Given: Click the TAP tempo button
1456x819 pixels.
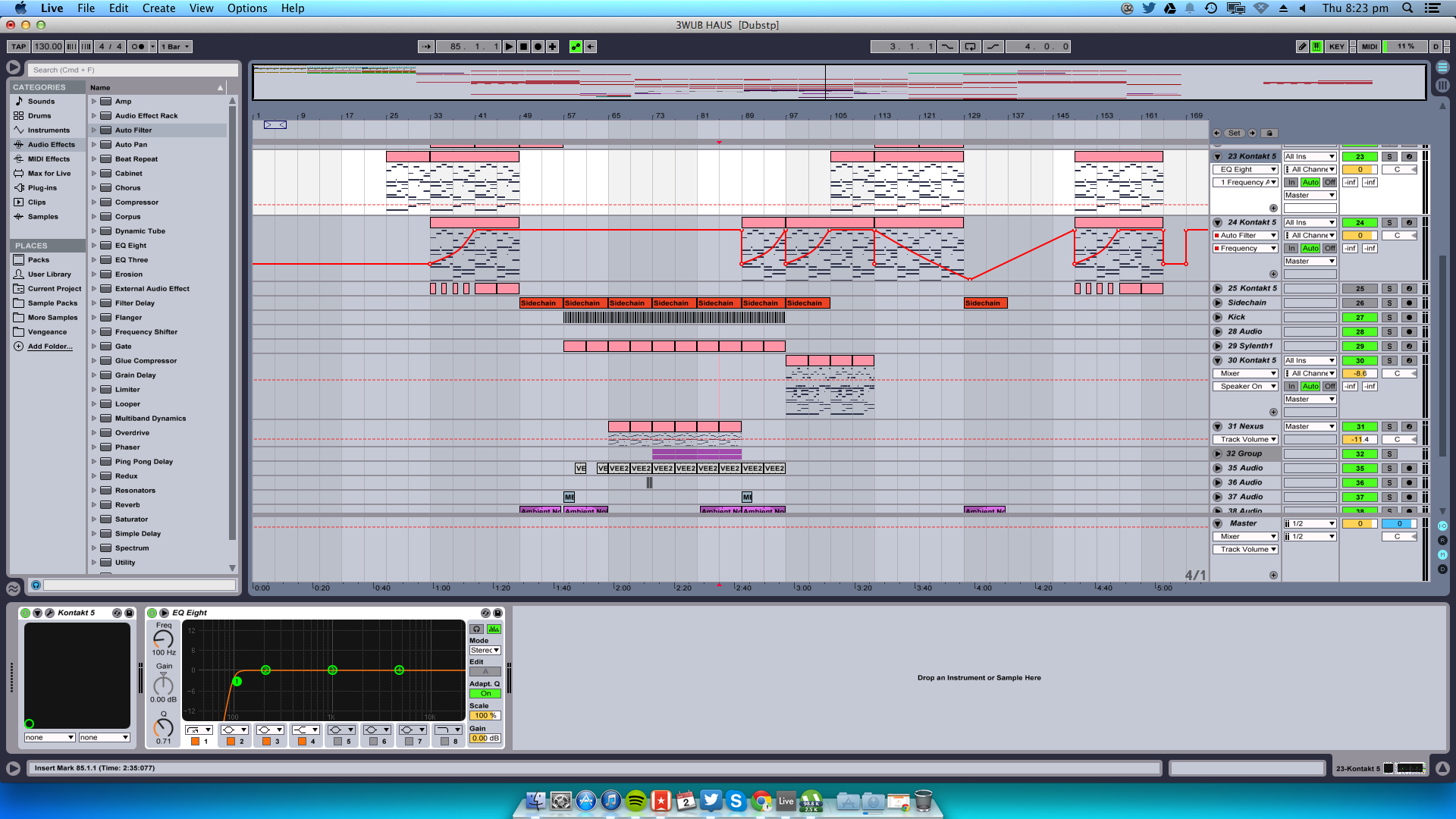Looking at the screenshot, I should coord(19,47).
